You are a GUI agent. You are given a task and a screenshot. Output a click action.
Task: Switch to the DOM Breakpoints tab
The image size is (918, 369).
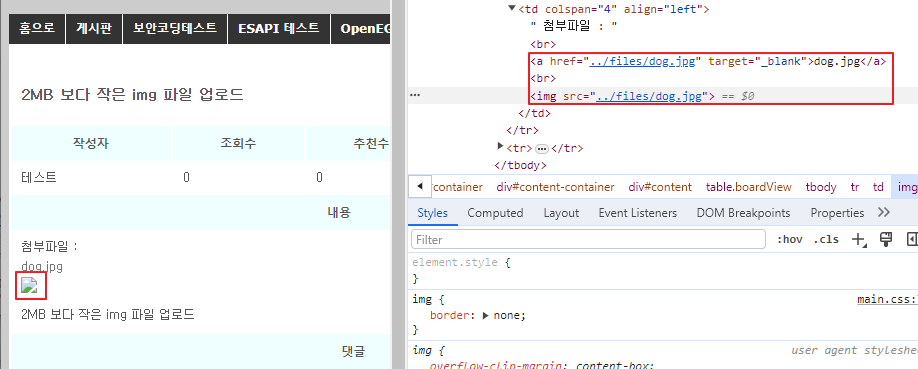743,213
